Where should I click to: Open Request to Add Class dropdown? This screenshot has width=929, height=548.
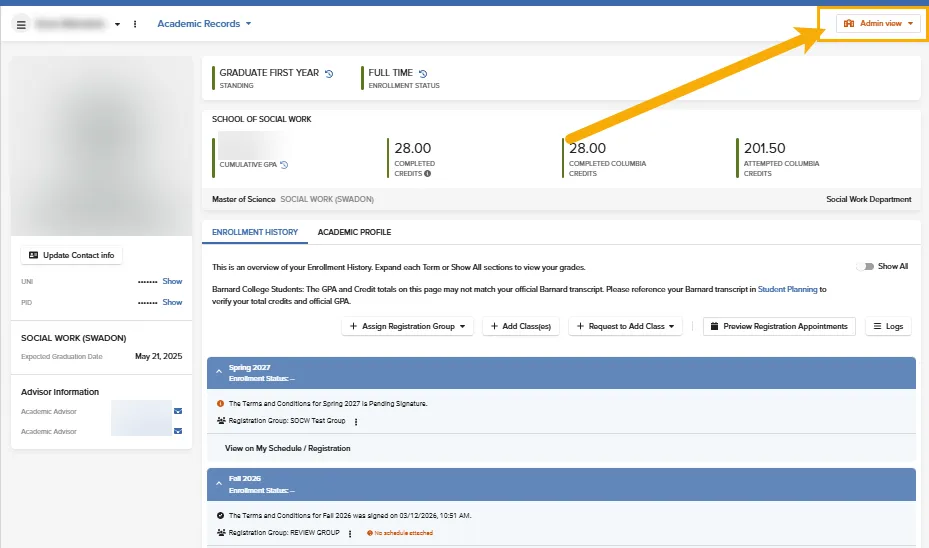pos(625,326)
